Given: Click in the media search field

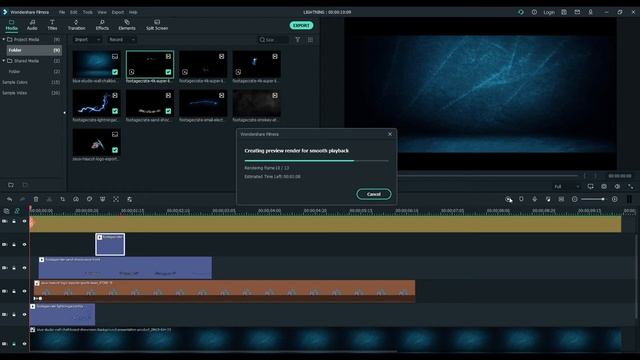Looking at the screenshot, I should click(x=273, y=40).
